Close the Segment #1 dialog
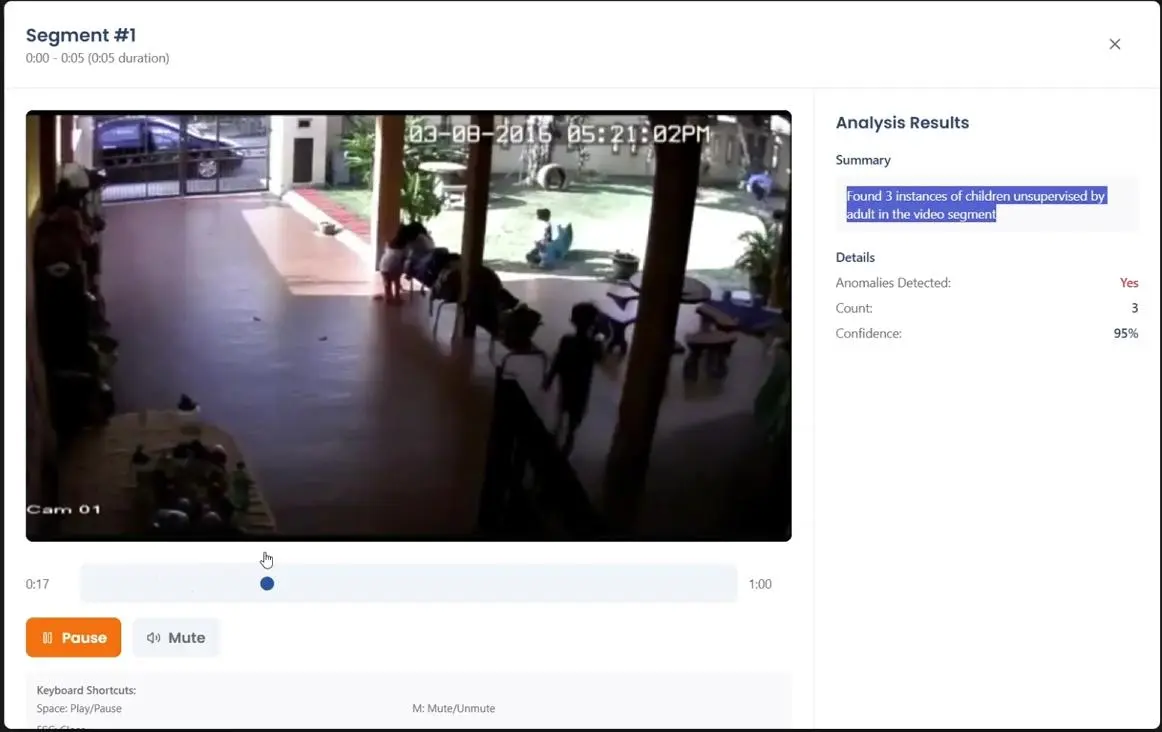 (x=1115, y=44)
